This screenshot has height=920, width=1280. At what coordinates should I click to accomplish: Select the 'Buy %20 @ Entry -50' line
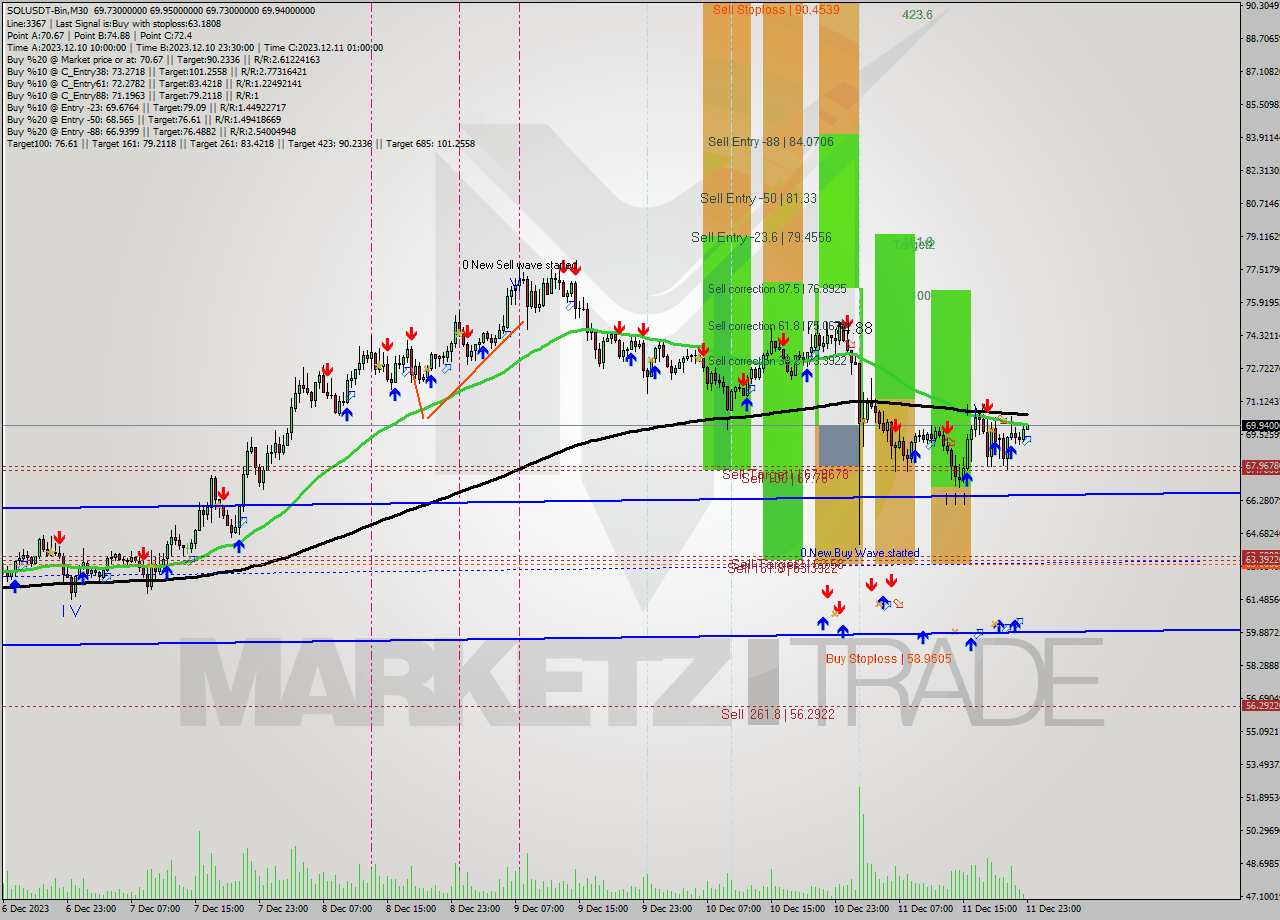144,119
